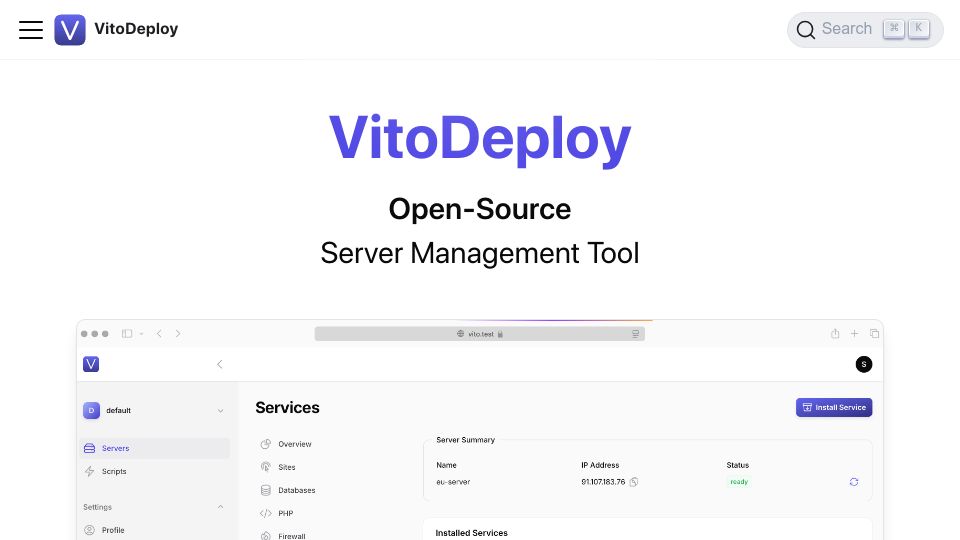
Task: Click the browser forward arrow in preview
Action: 178,334
